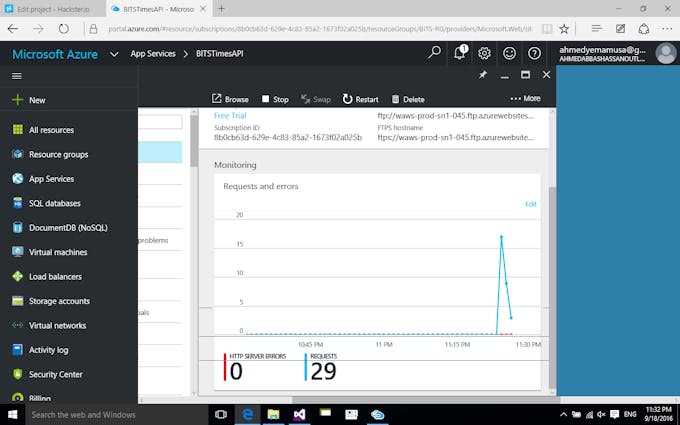
Task: Click the Browse toolbar button
Action: point(230,99)
